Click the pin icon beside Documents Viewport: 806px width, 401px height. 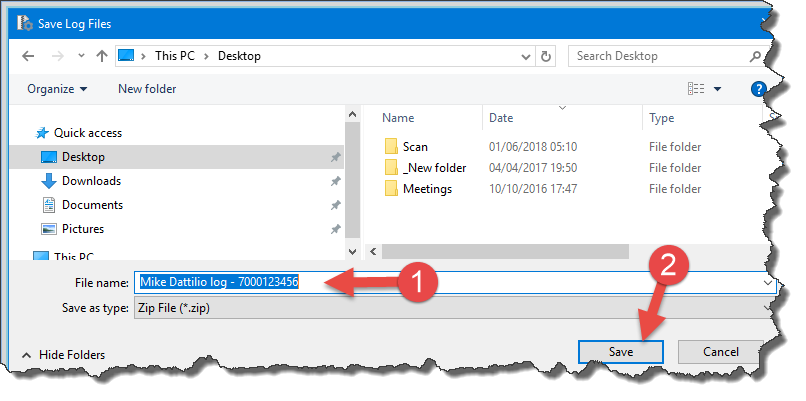click(335, 205)
